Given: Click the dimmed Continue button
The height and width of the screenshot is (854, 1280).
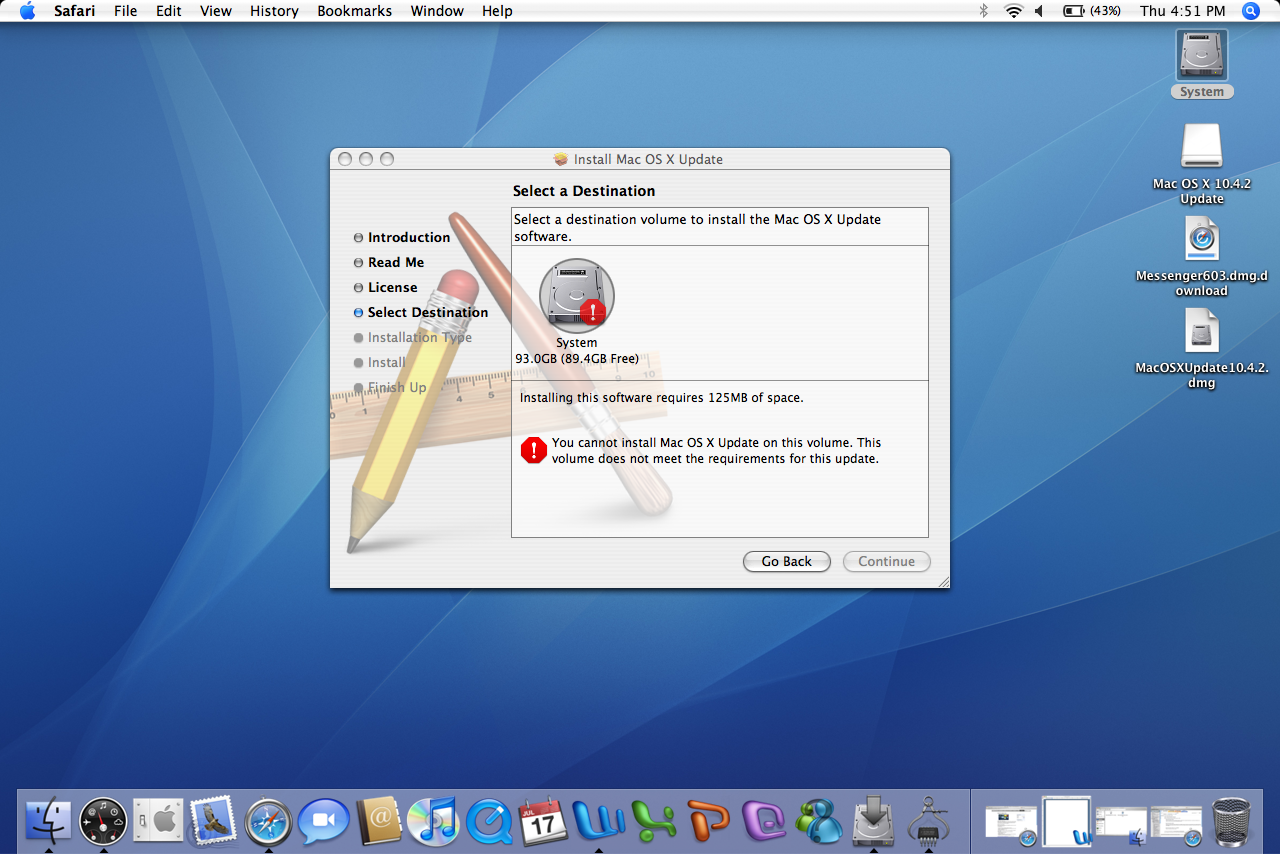Looking at the screenshot, I should (x=887, y=562).
